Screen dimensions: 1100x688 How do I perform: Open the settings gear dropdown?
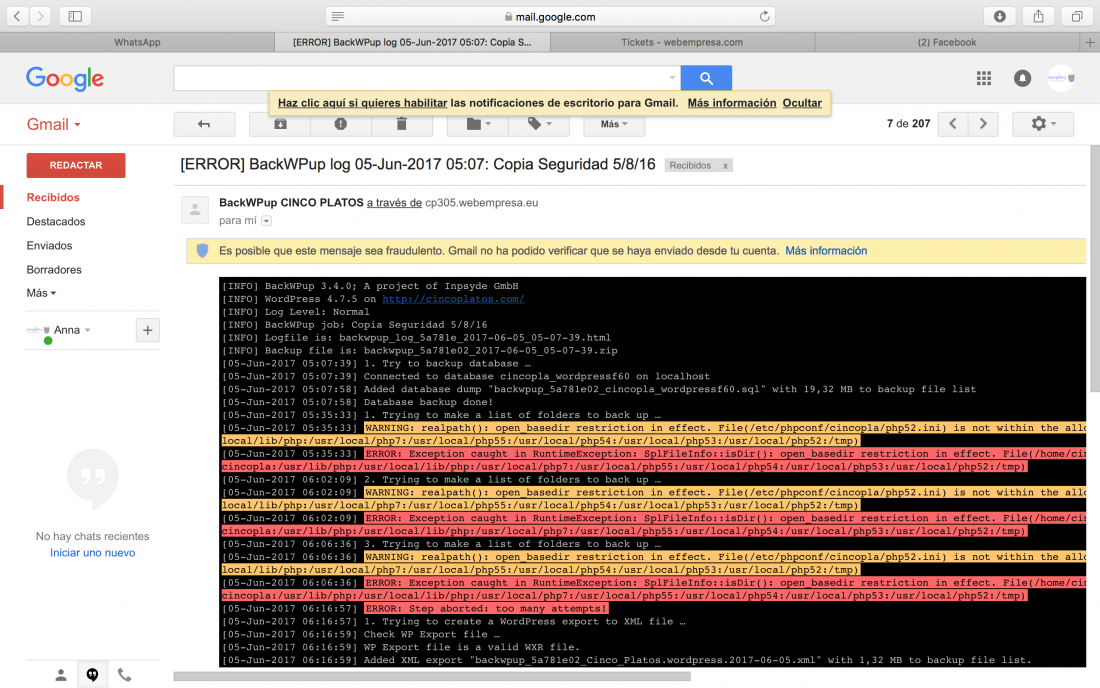[x=1043, y=124]
